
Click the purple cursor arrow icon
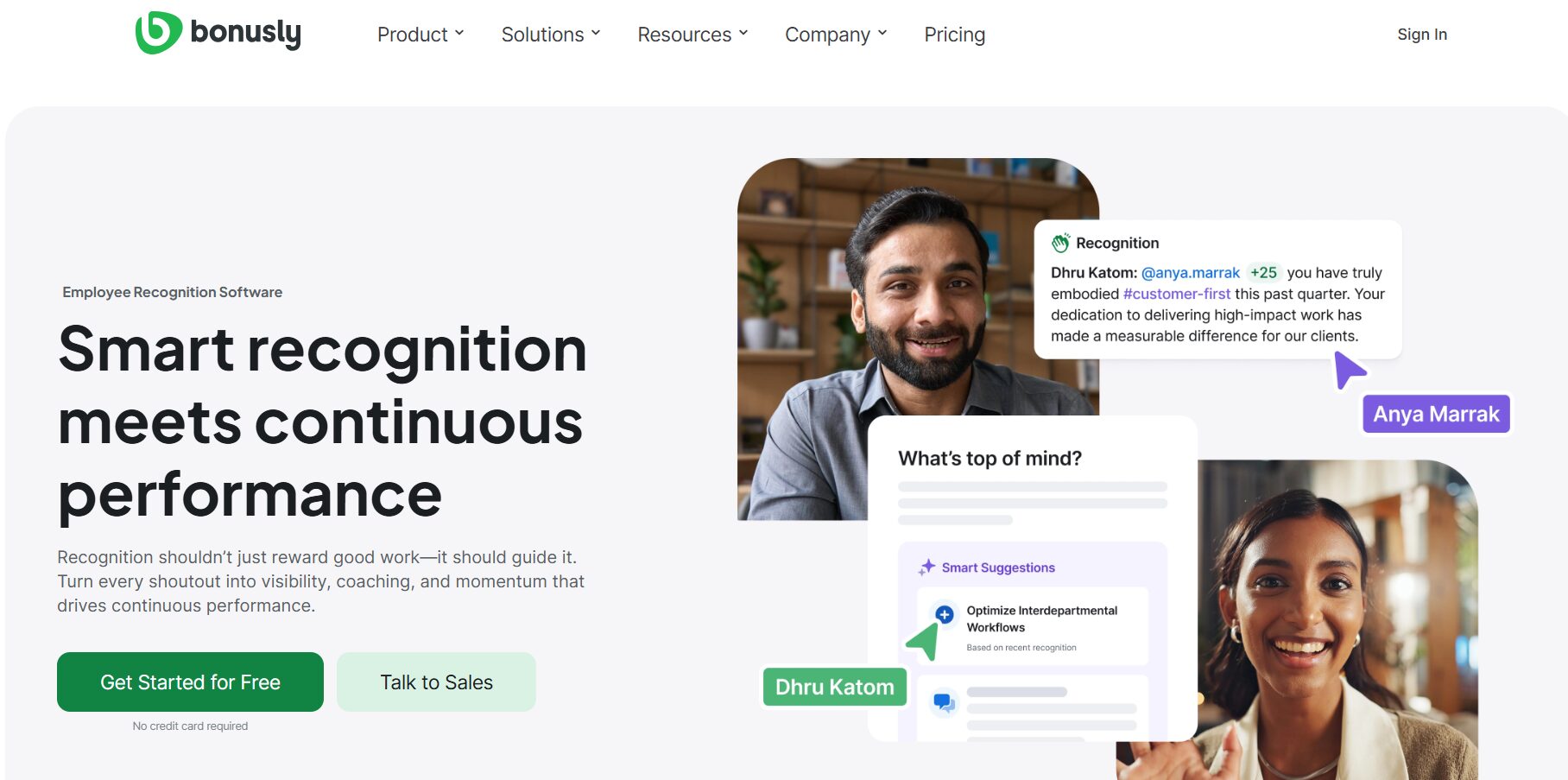[x=1349, y=370]
